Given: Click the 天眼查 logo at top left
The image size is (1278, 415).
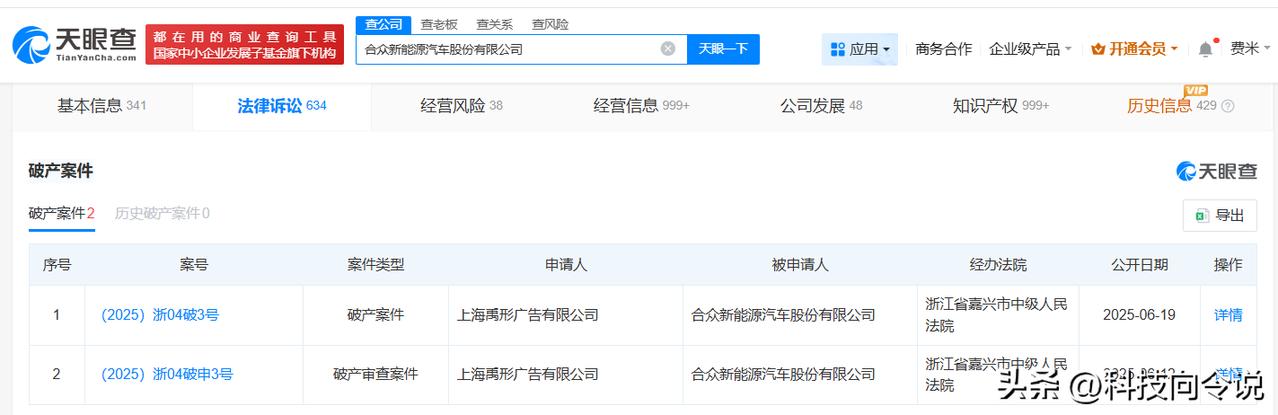Looking at the screenshot, I should (x=74, y=45).
